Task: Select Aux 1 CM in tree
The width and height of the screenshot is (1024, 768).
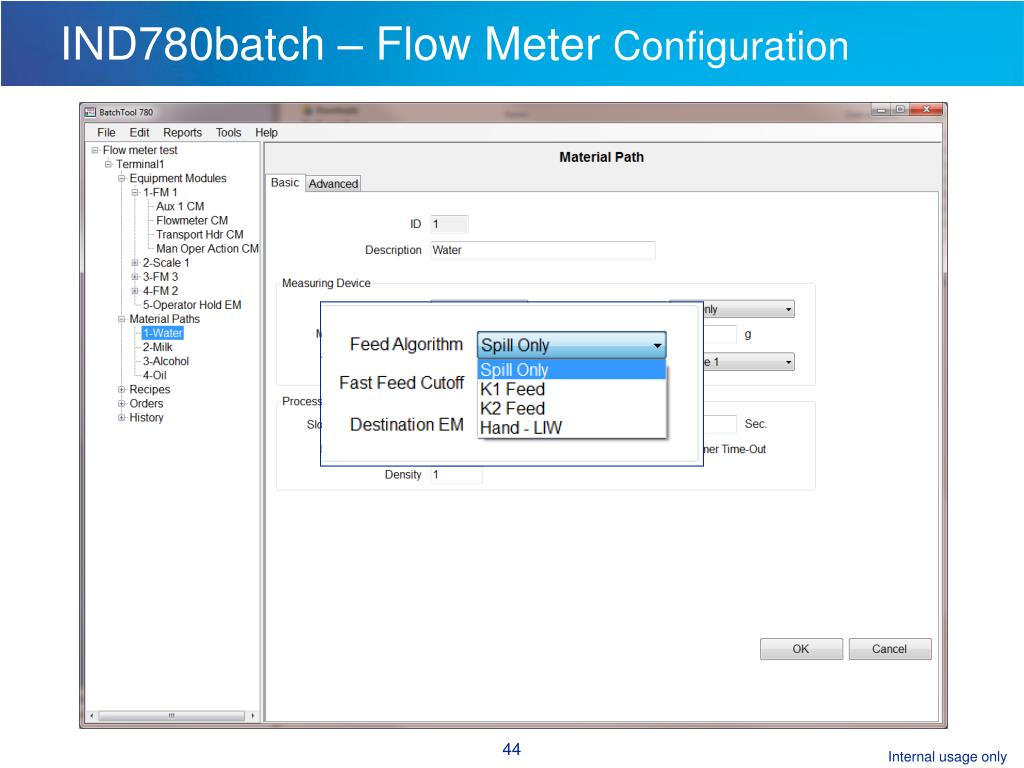Action: (x=180, y=206)
